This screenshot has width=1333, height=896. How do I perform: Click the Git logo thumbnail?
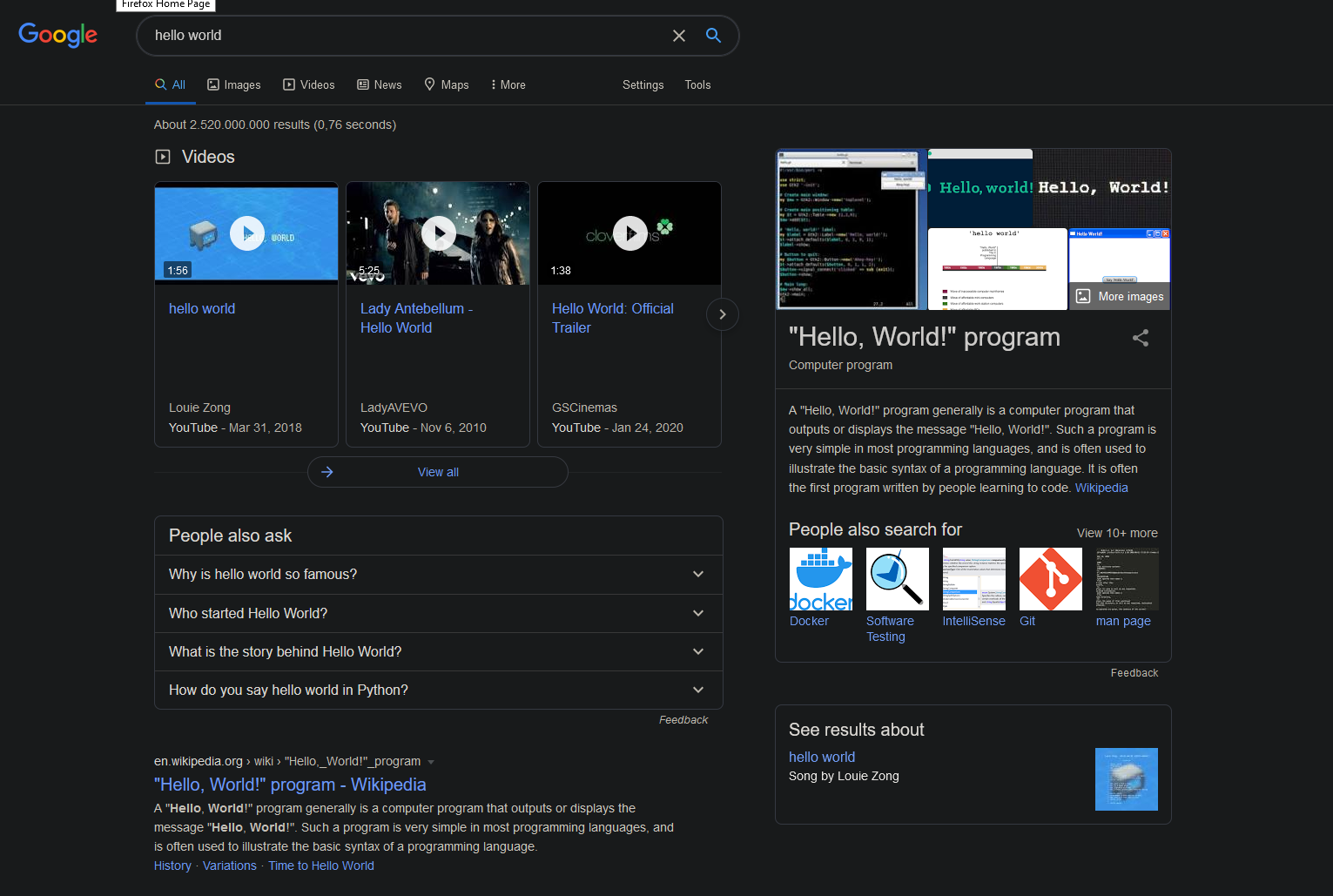point(1051,579)
